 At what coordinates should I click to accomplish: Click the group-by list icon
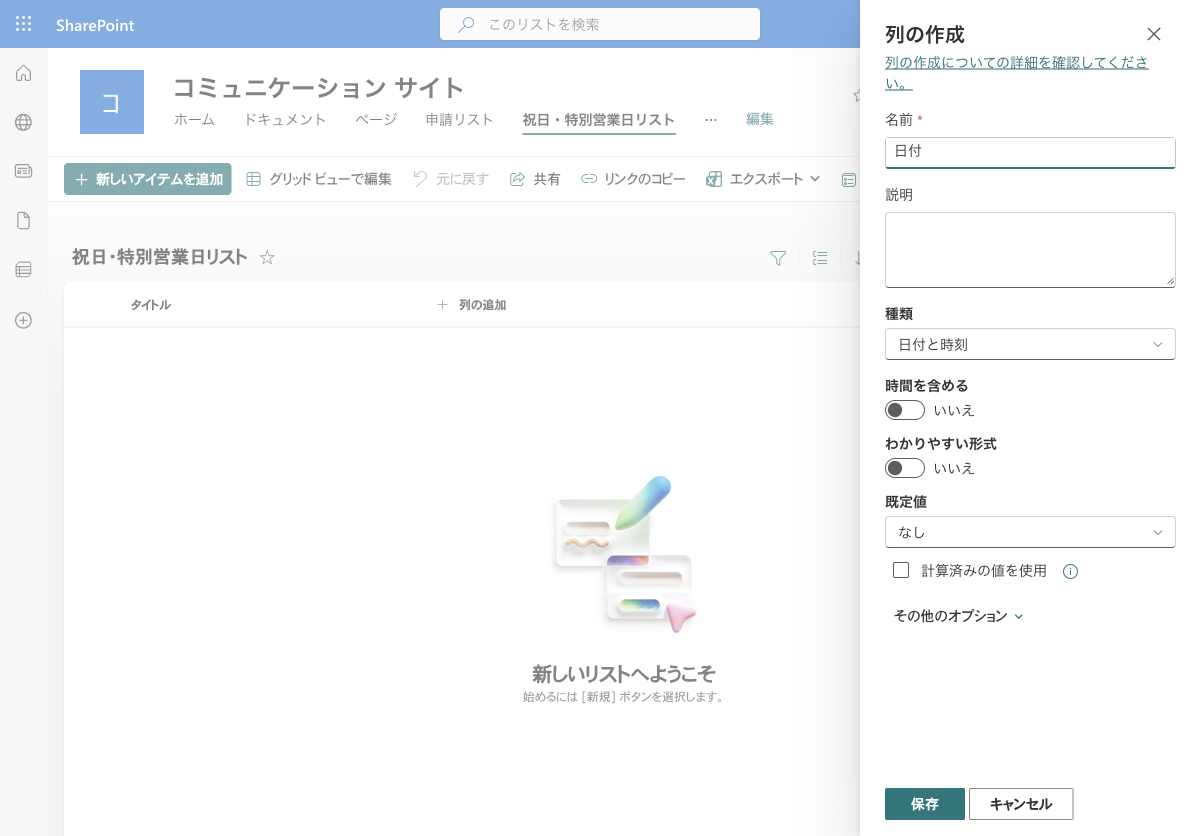point(820,258)
